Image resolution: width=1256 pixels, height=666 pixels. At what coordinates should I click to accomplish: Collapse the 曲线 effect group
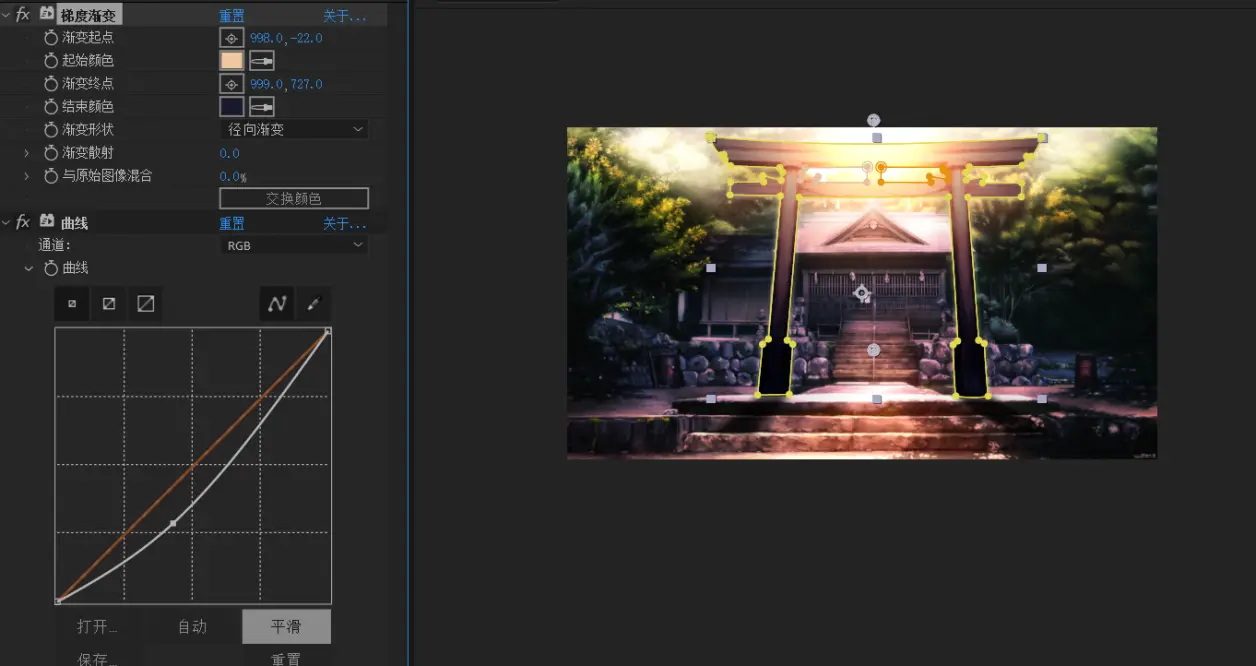tap(6, 222)
